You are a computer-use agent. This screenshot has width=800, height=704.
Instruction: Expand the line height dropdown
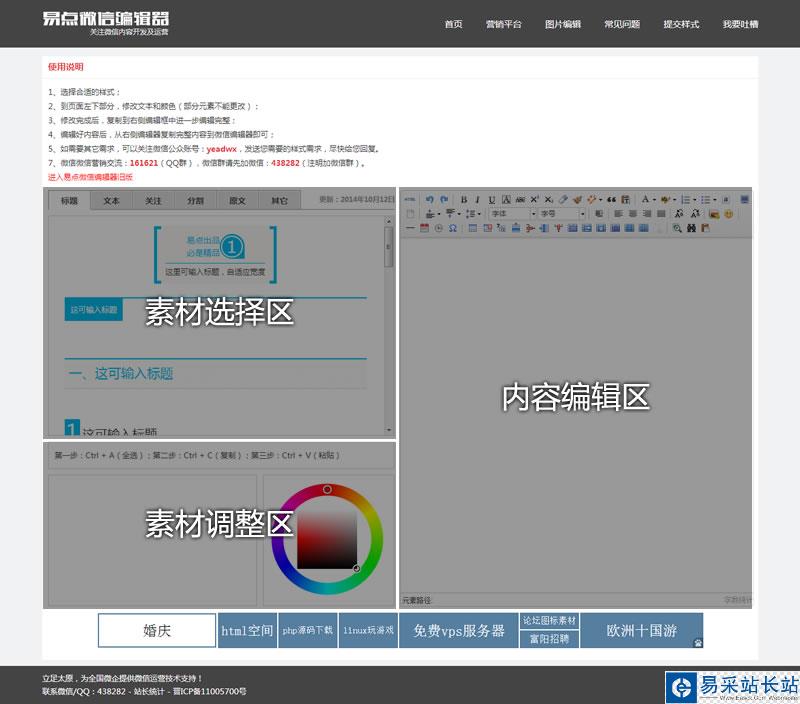click(x=479, y=214)
